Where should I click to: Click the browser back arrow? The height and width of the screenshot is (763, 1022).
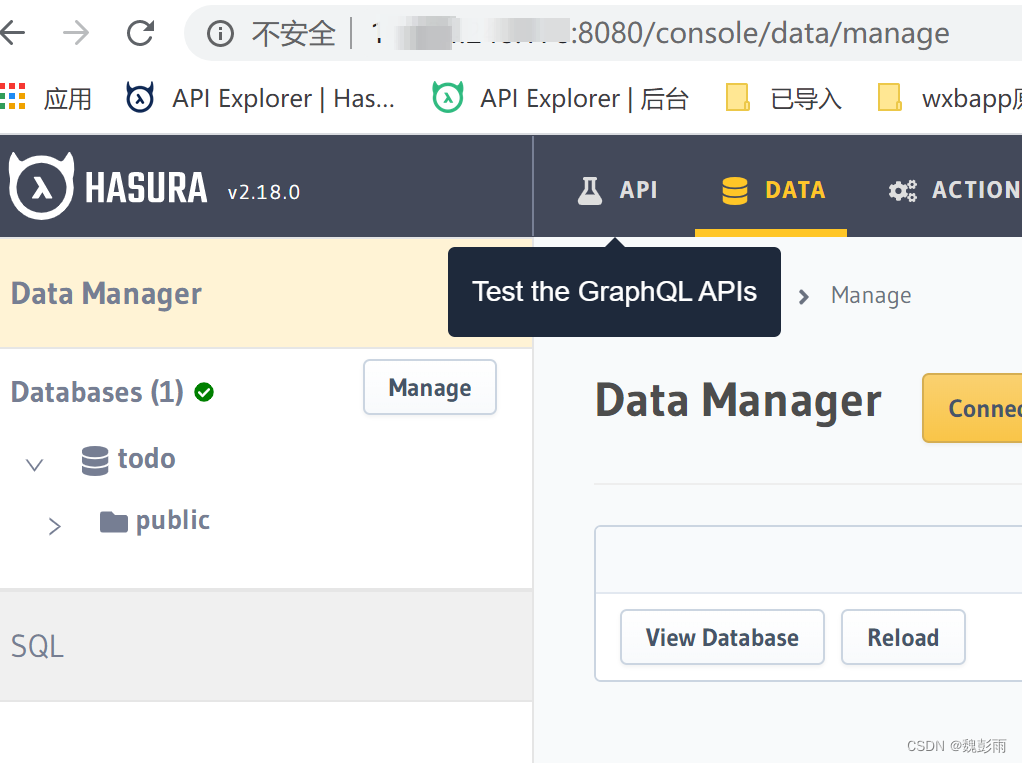tap(12, 33)
